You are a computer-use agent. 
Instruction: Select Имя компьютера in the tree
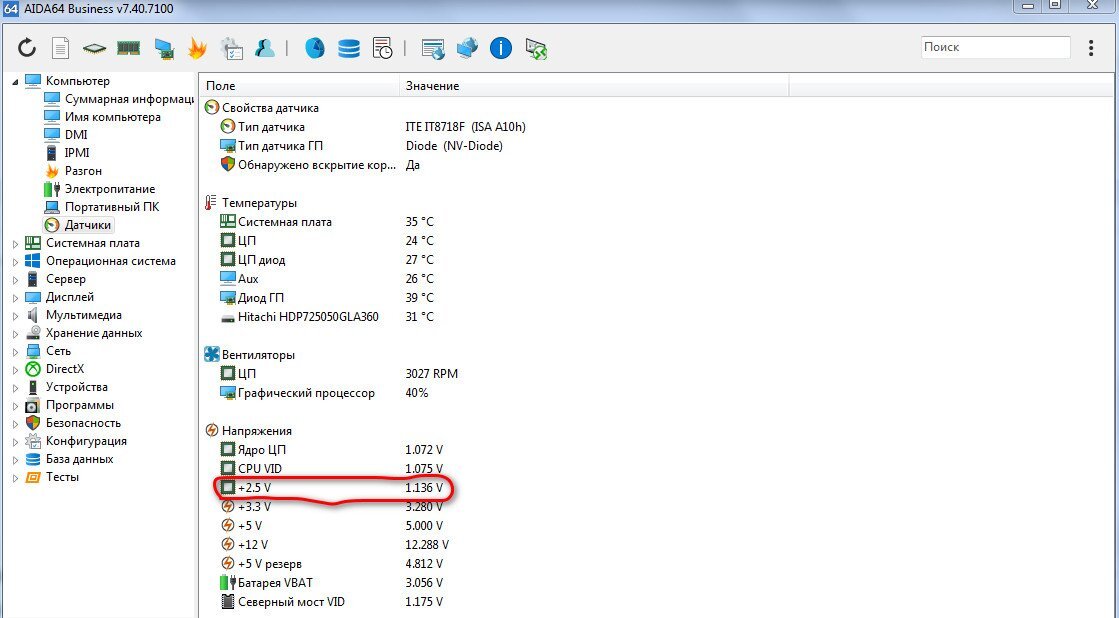(102, 116)
